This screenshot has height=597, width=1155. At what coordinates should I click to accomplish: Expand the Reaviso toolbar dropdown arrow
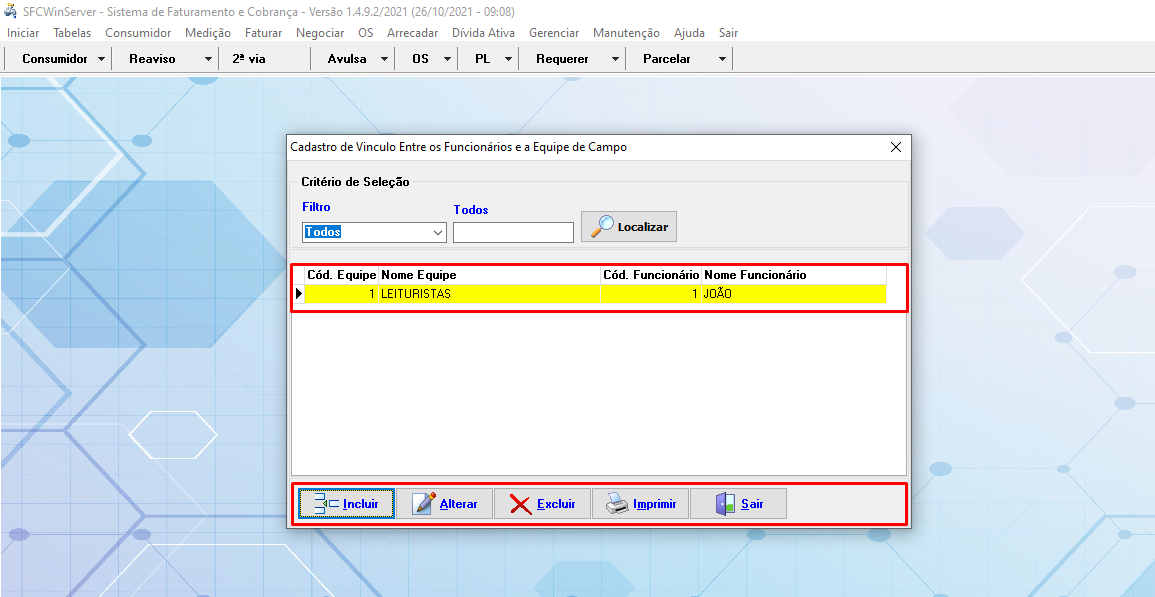click(x=208, y=59)
